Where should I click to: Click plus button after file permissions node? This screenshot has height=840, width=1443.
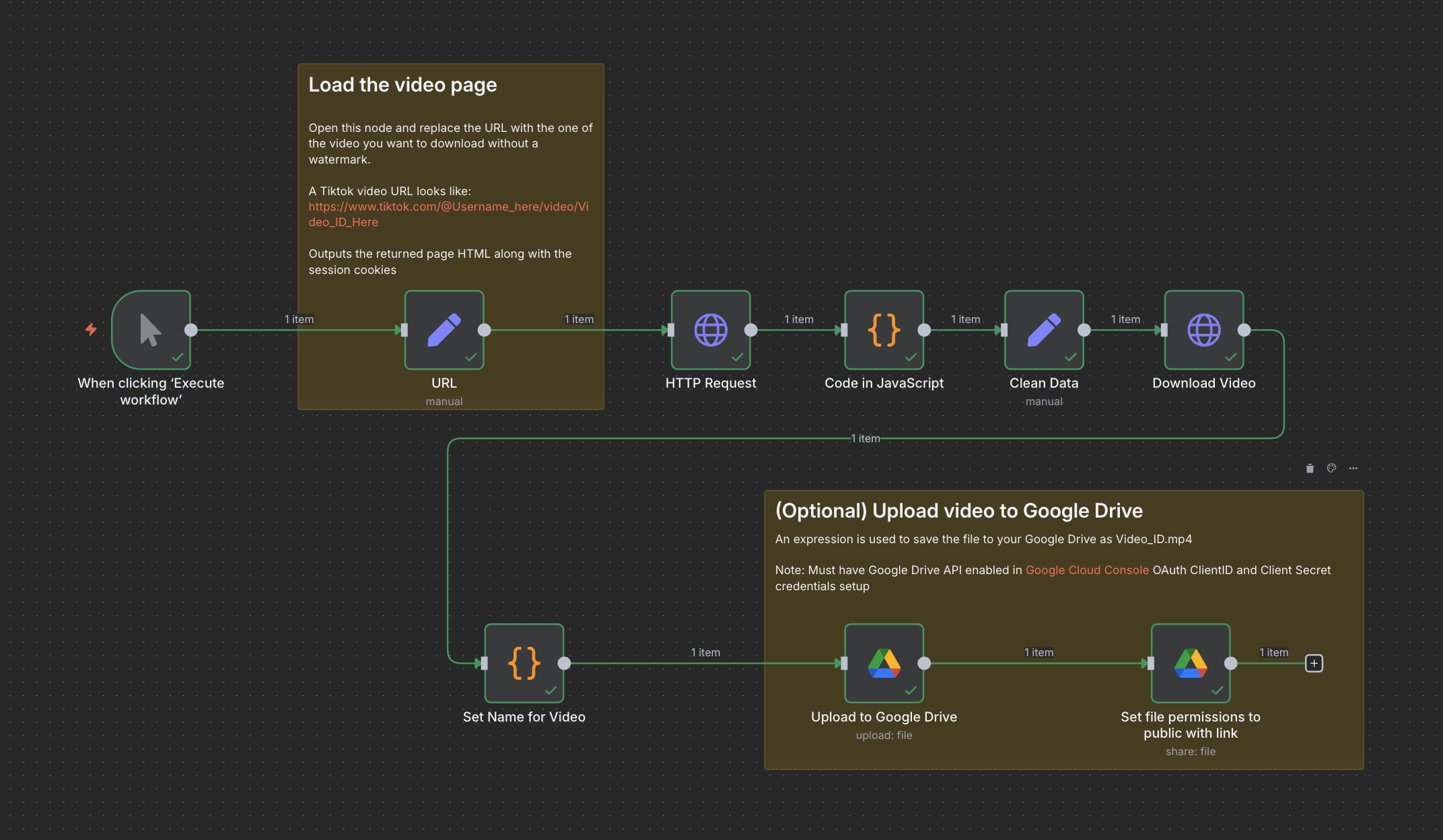1314,663
